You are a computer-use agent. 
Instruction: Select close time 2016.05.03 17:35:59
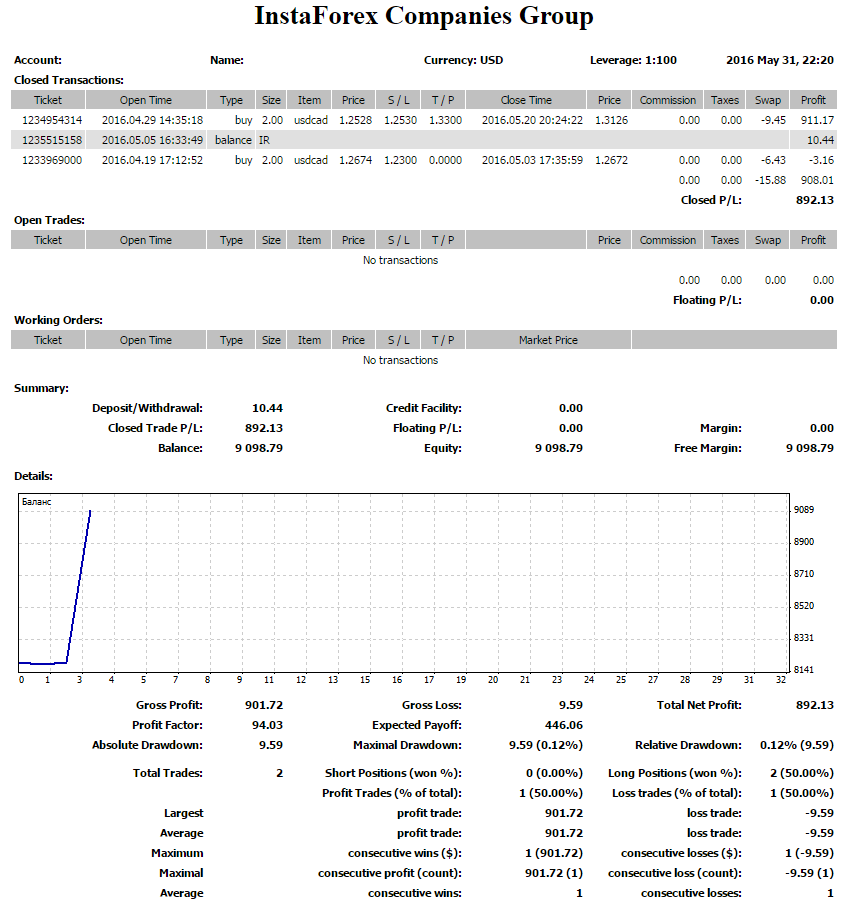click(532, 160)
